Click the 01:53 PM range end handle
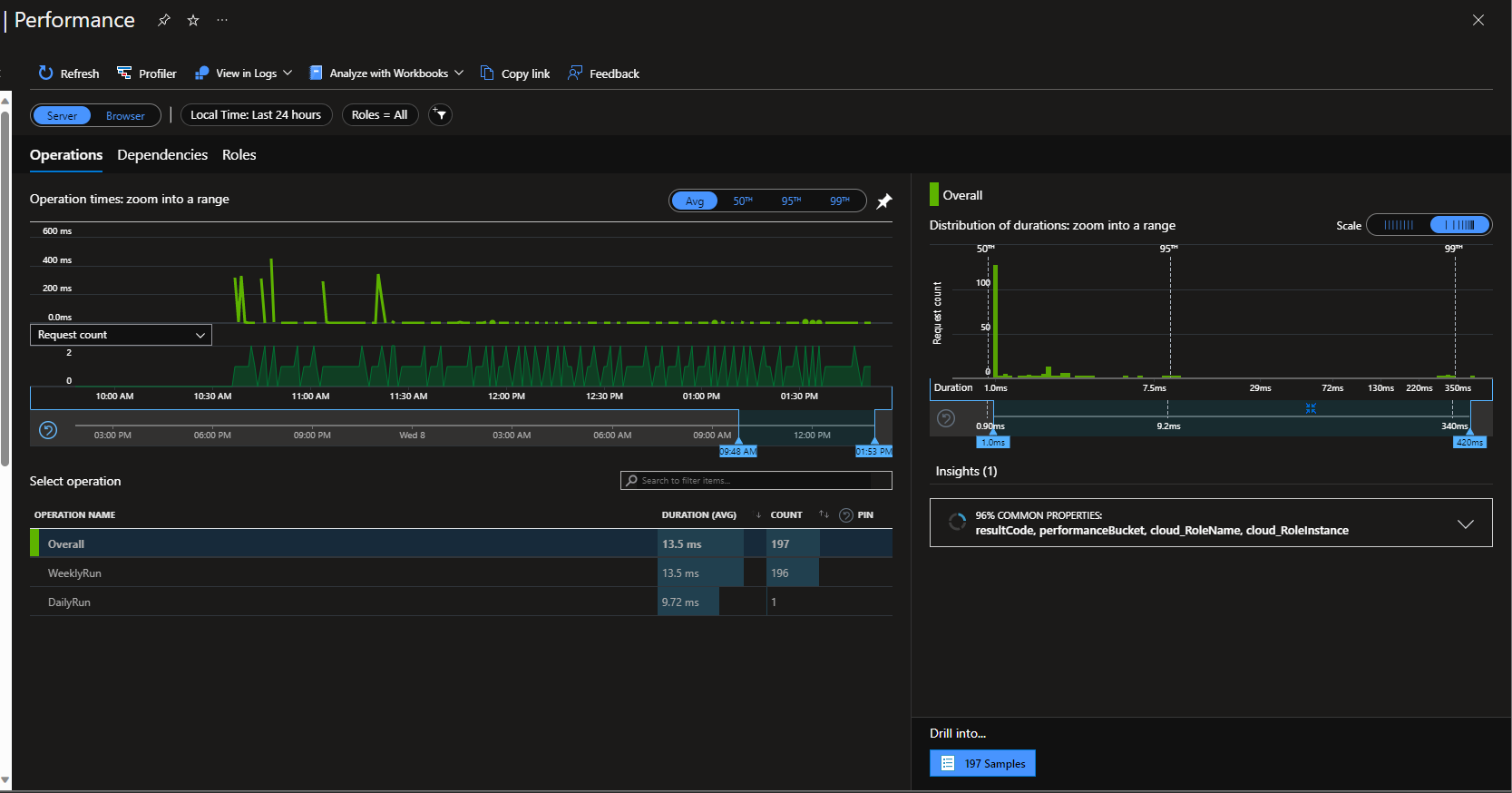The image size is (1512, 793). (x=874, y=450)
